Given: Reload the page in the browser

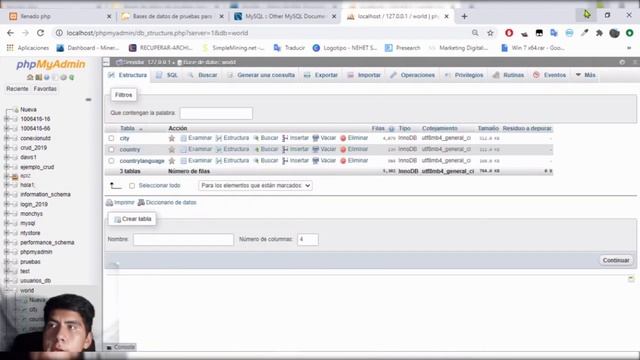Looking at the screenshot, I should [x=40, y=33].
